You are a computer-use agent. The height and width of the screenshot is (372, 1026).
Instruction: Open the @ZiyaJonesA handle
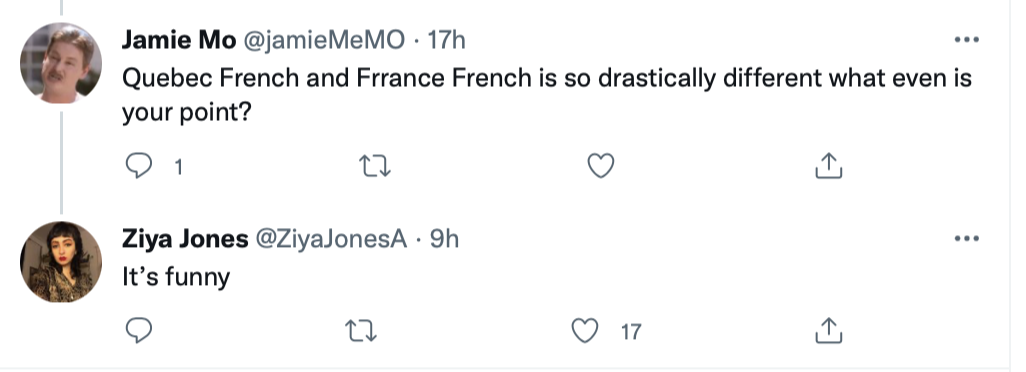(x=332, y=239)
